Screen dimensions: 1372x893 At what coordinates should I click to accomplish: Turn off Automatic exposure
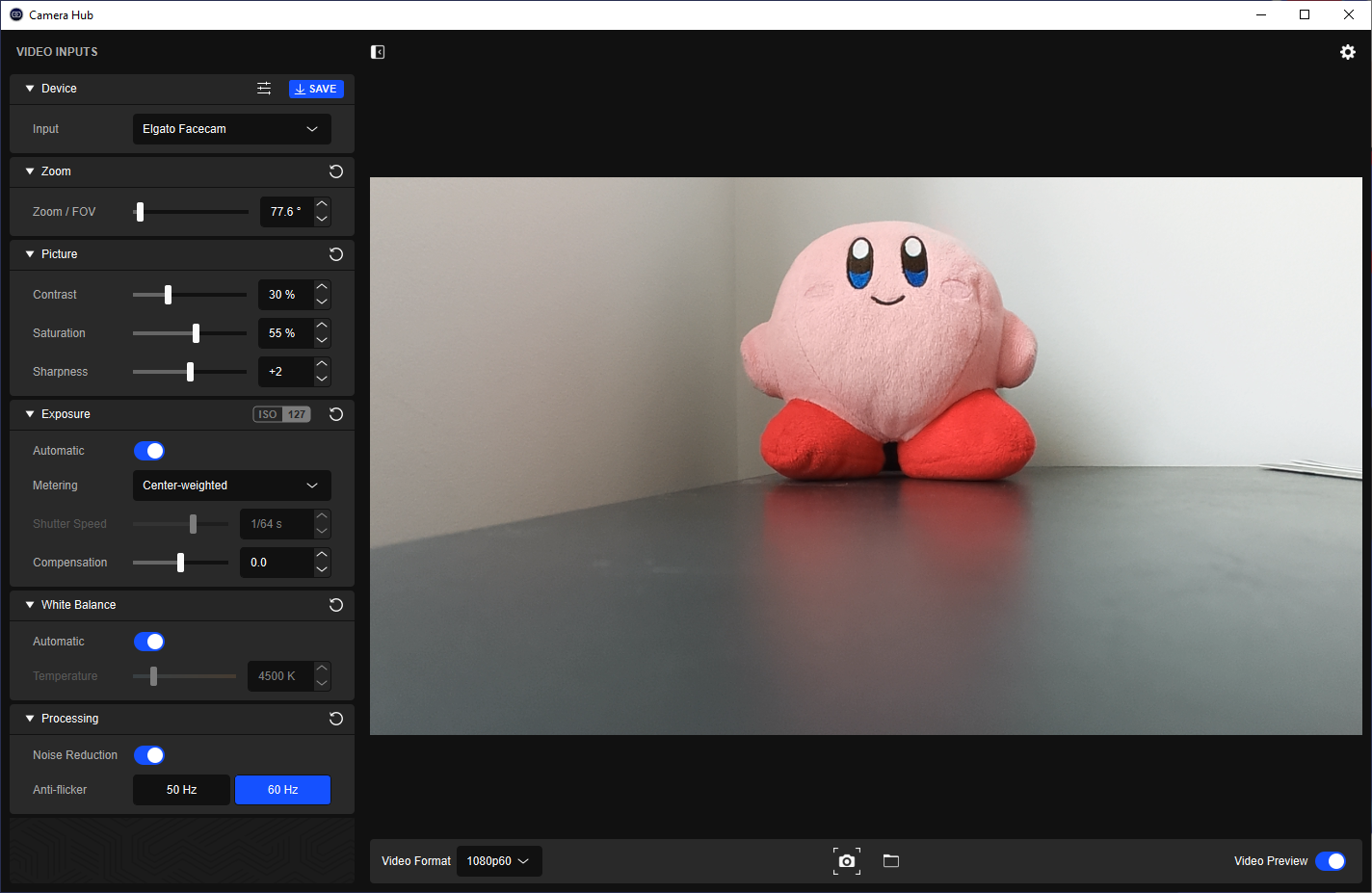[149, 451]
